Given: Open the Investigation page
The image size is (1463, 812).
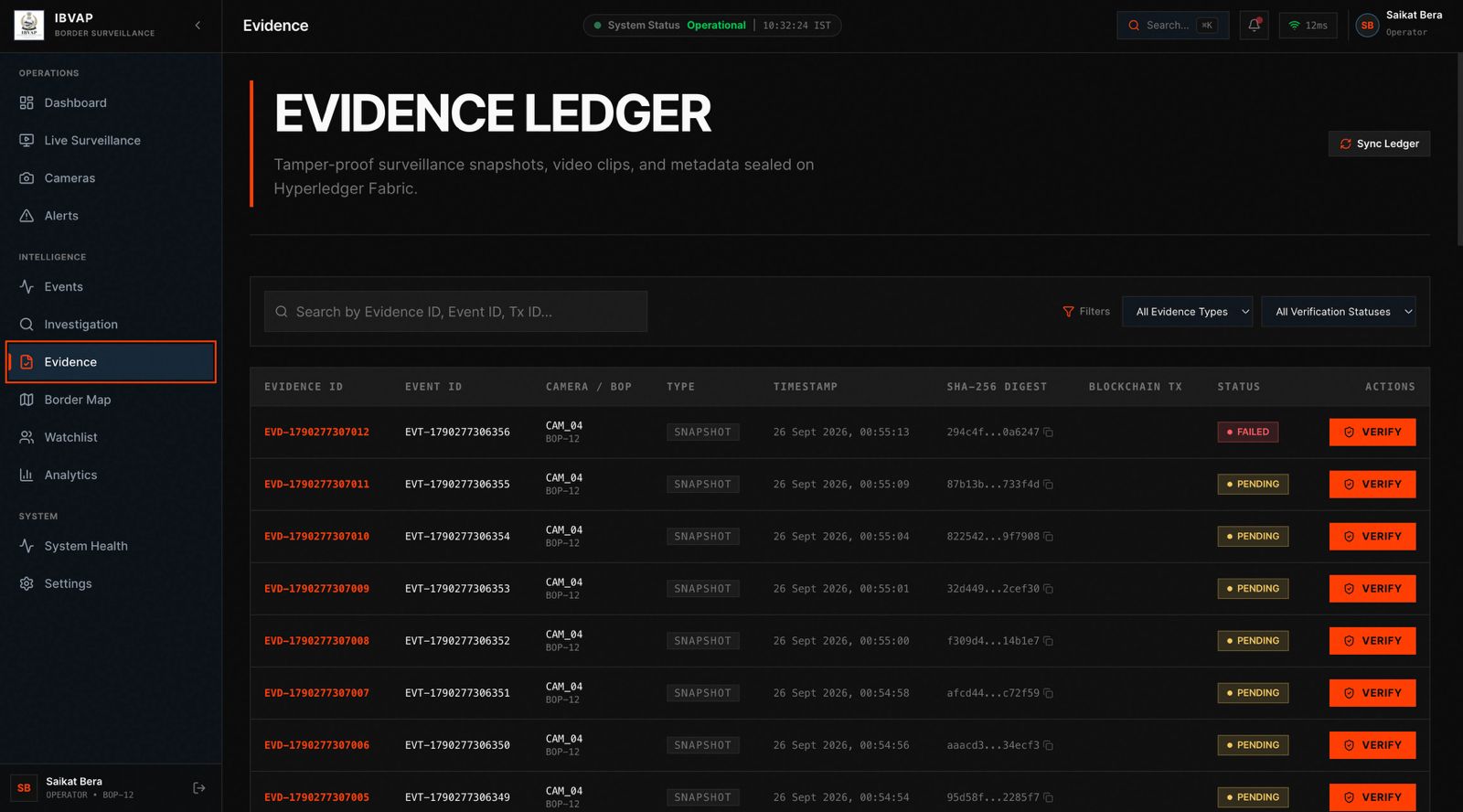Looking at the screenshot, I should pos(111,325).
